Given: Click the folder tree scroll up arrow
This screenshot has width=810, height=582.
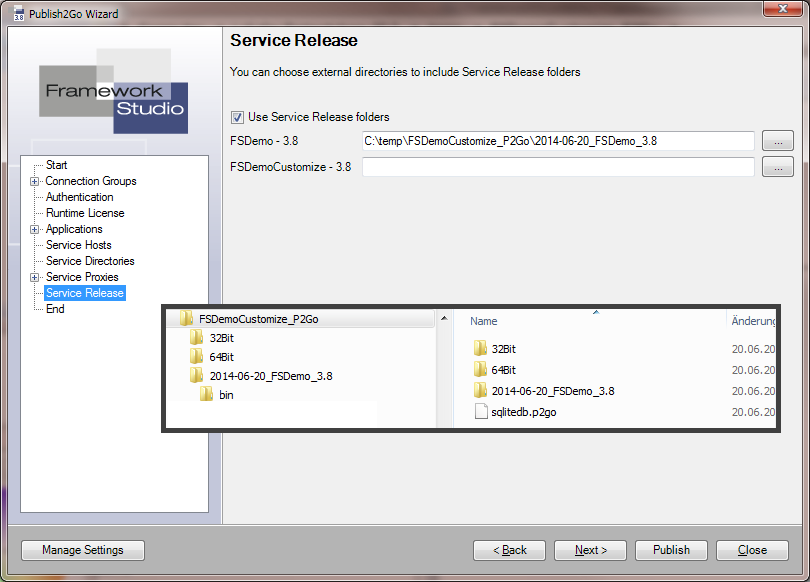Looking at the screenshot, I should click(x=444, y=319).
